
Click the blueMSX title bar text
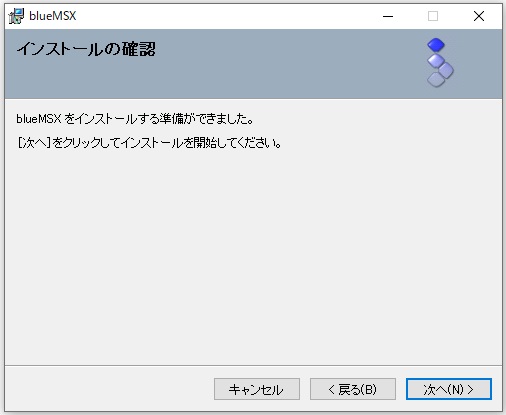click(x=53, y=16)
